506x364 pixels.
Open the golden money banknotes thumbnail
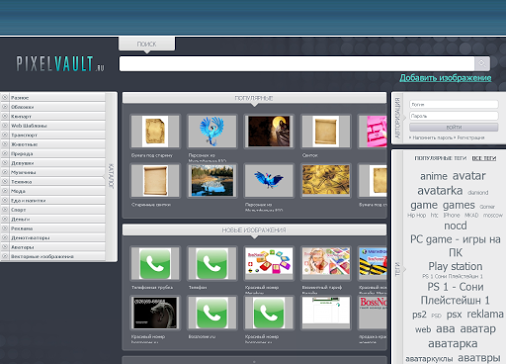click(x=326, y=181)
